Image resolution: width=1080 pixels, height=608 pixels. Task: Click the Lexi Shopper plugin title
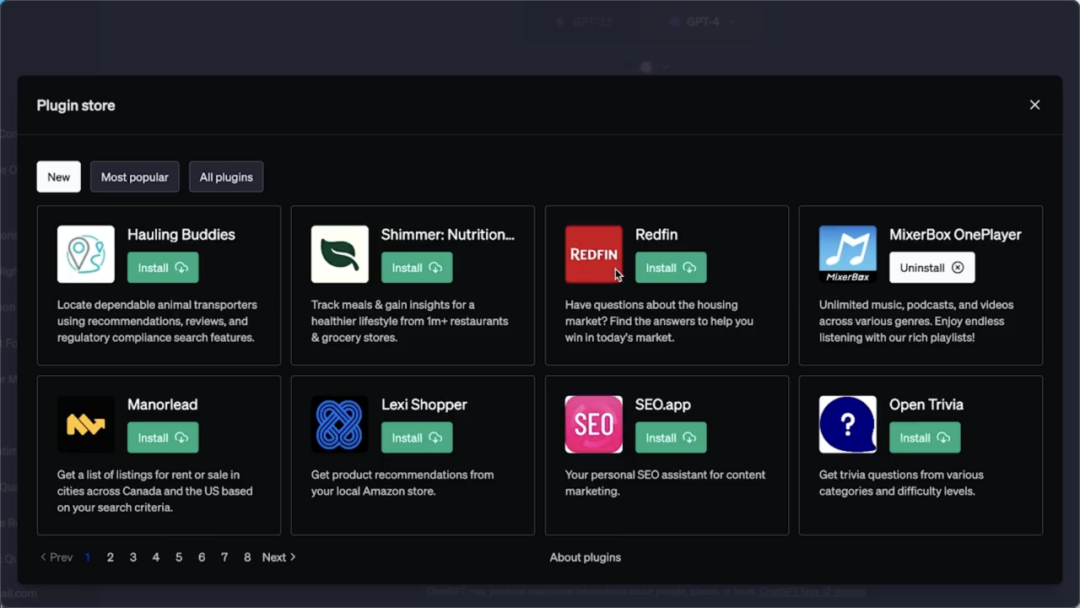pyautogui.click(x=424, y=405)
